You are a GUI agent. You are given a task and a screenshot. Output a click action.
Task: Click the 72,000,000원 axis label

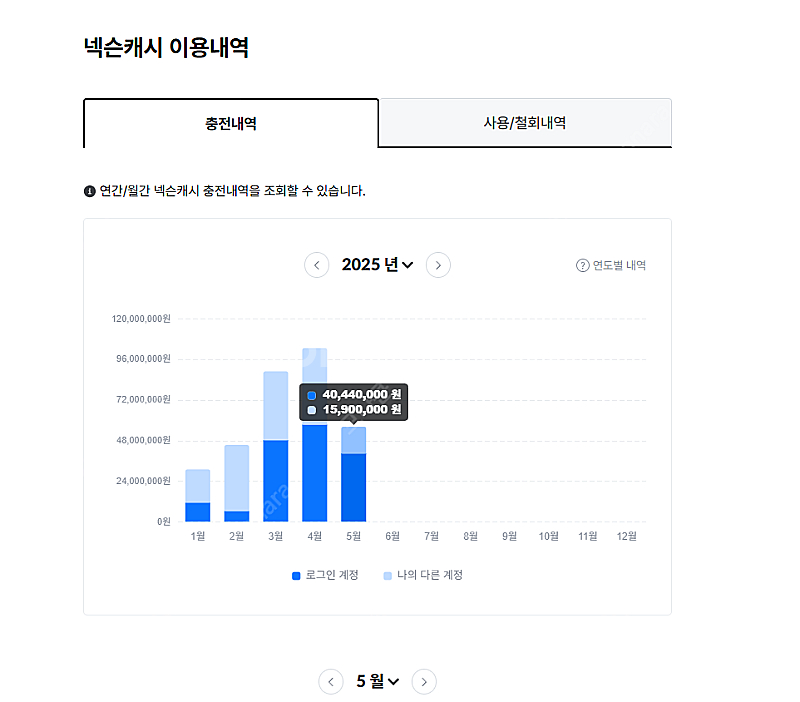143,399
